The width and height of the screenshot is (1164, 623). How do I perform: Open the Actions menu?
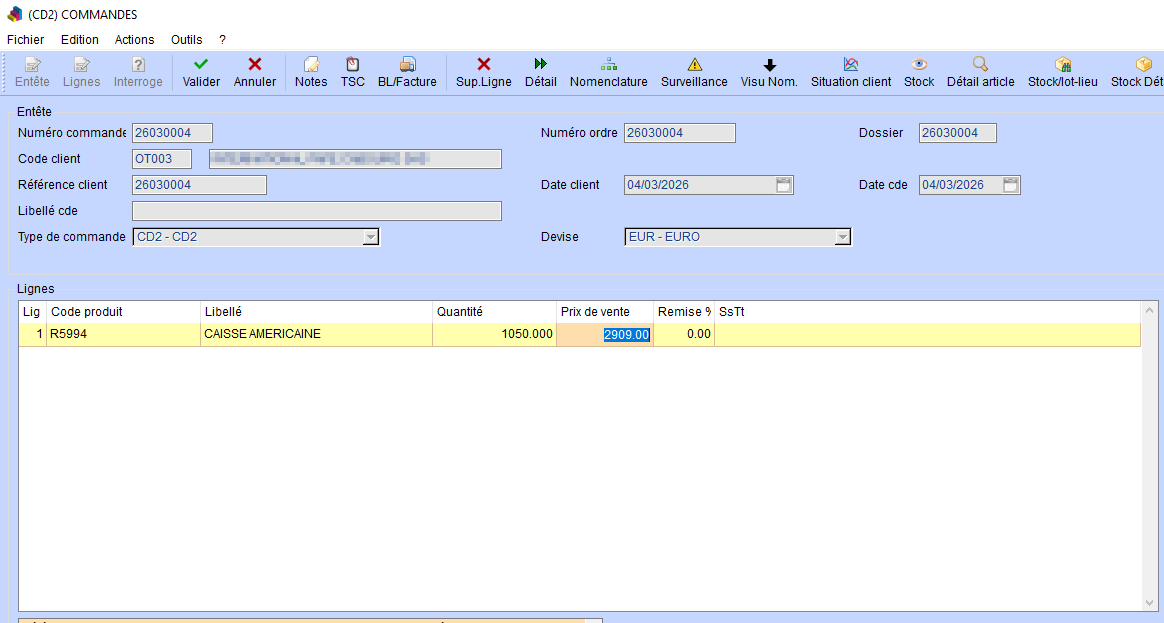click(134, 40)
